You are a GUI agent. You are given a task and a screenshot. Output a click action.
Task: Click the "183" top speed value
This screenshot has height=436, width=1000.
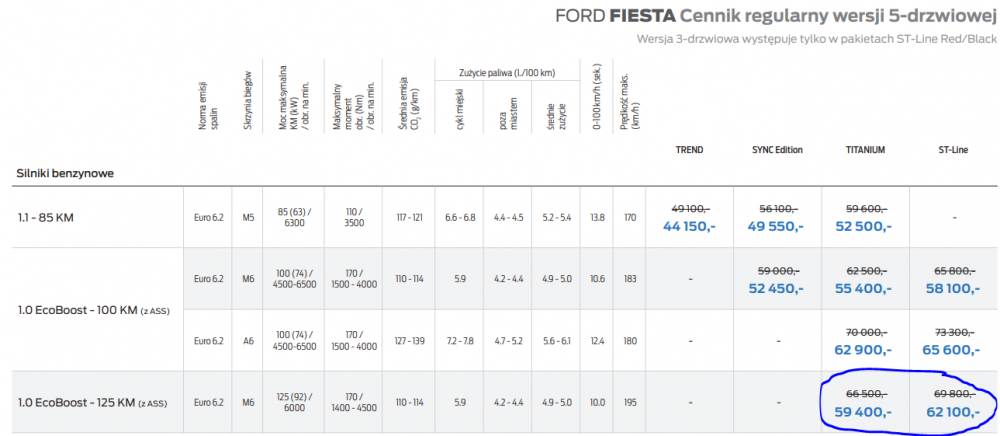pos(630,279)
